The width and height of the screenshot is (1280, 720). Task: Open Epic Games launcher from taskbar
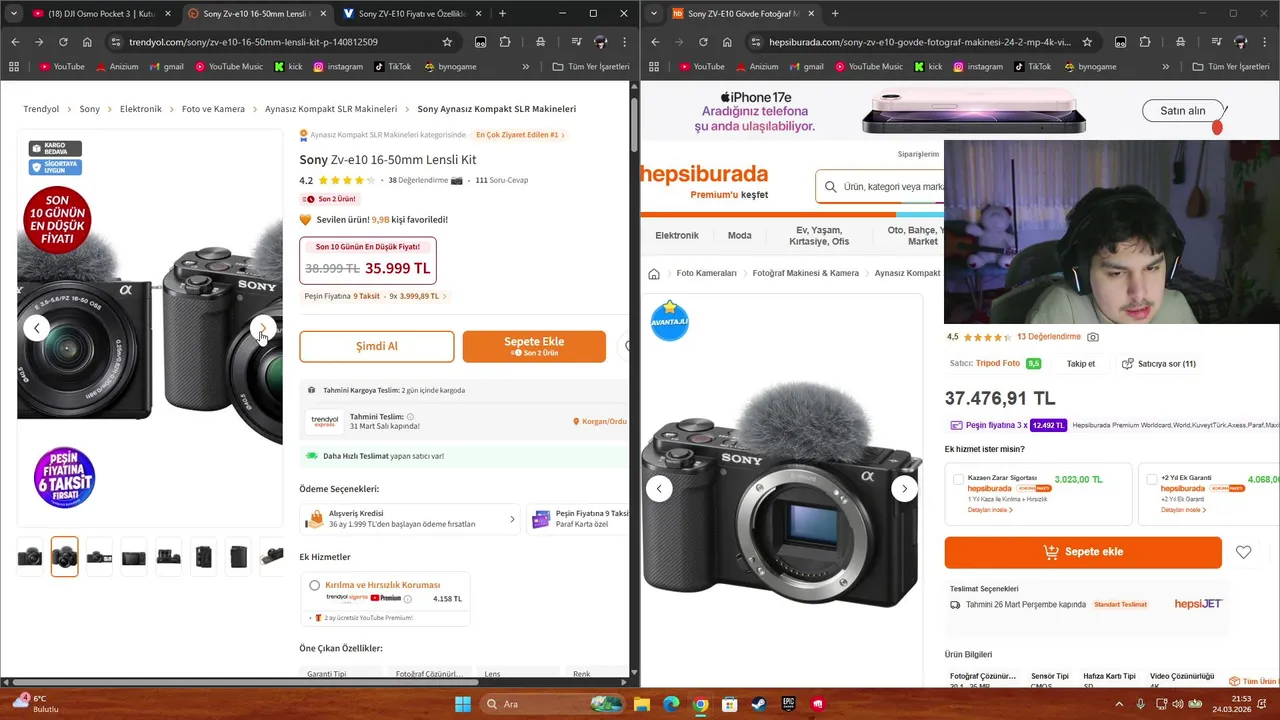pyautogui.click(x=788, y=704)
